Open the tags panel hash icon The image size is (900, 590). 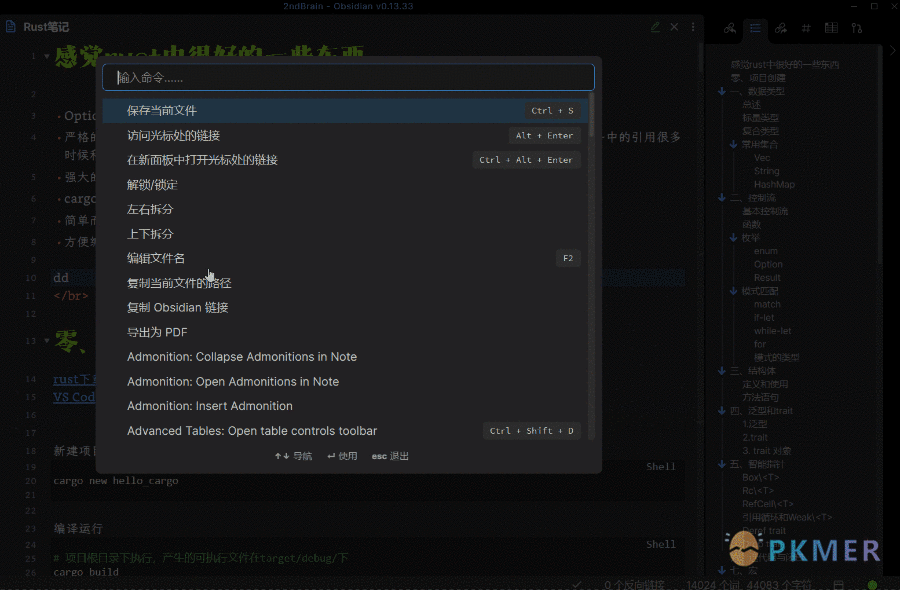[x=806, y=28]
